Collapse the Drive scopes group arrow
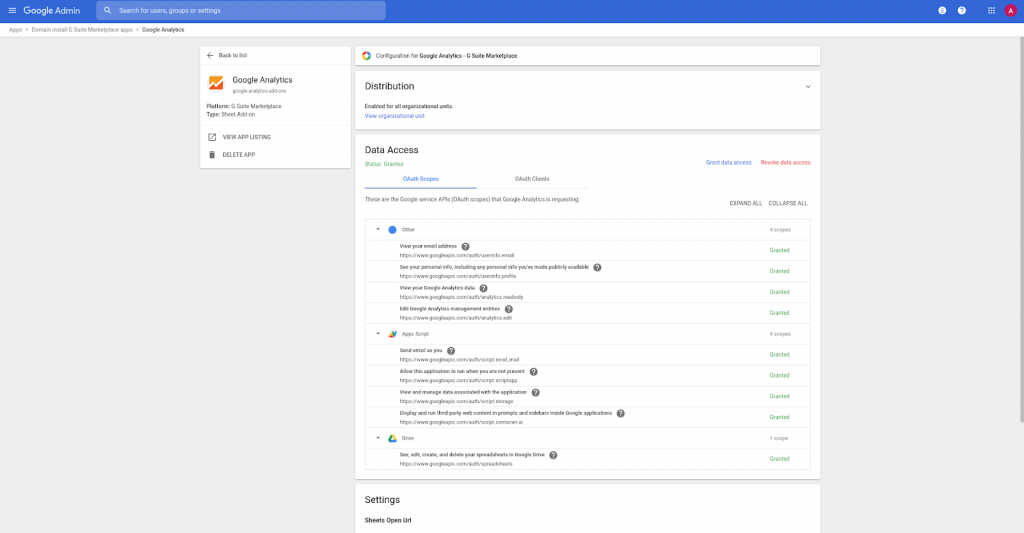1024x533 pixels. click(x=377, y=438)
